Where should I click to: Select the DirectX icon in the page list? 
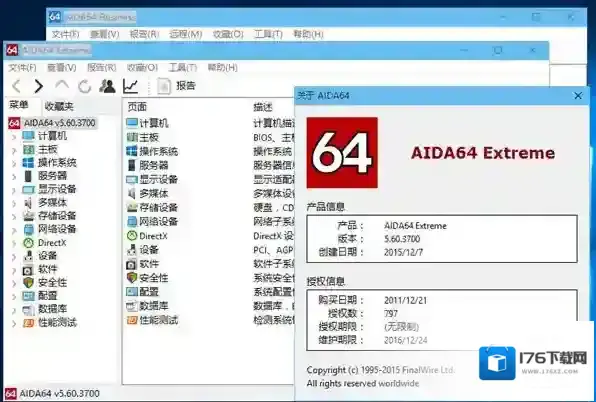132,236
